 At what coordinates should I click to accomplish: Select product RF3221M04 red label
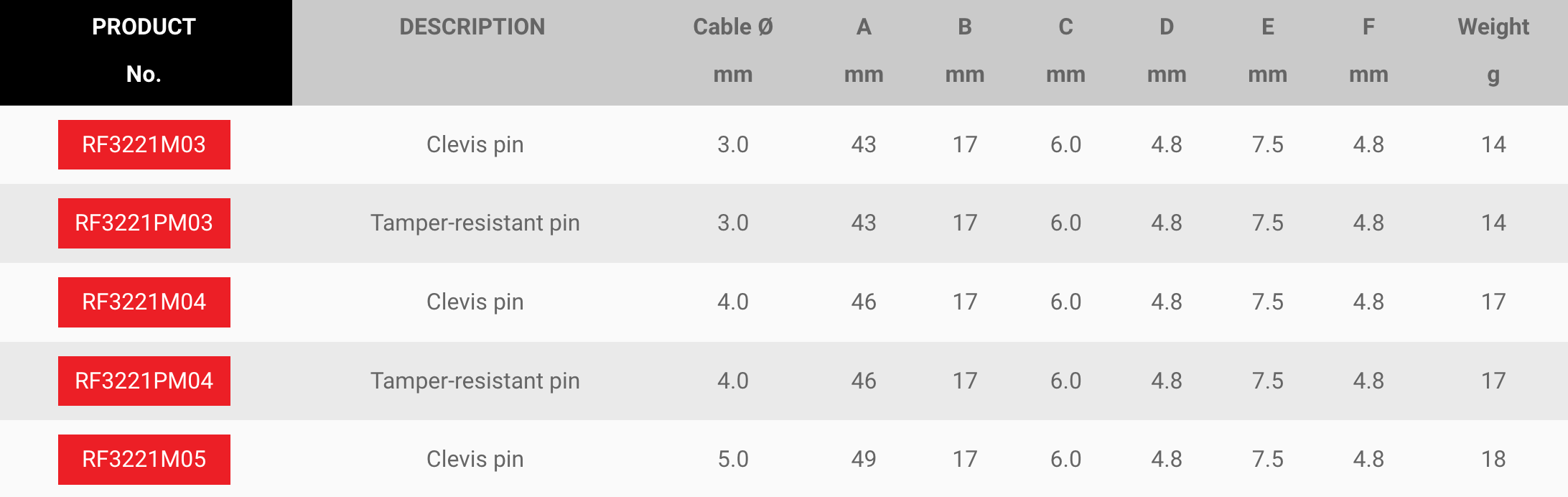[144, 302]
